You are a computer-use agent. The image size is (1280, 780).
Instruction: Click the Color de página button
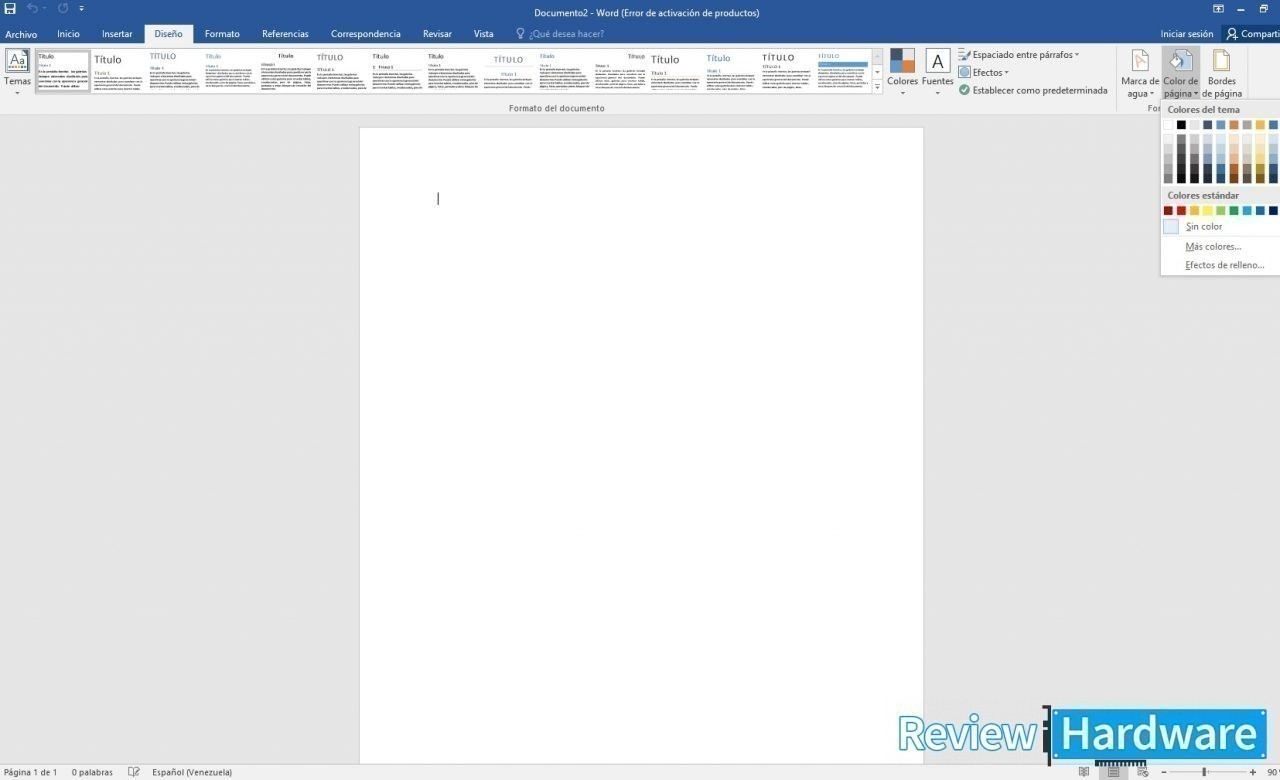(1180, 72)
